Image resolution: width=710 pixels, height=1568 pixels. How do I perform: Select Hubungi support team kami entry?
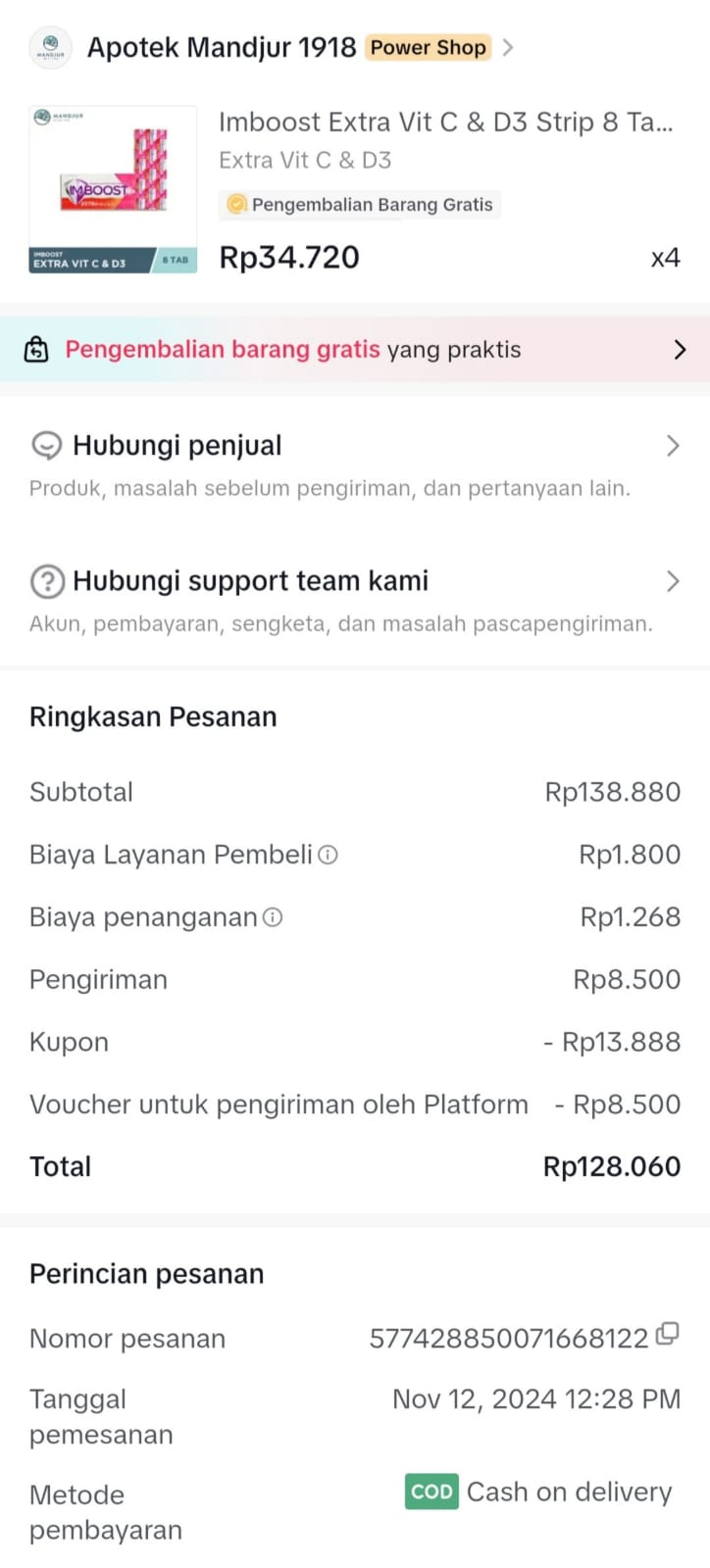click(250, 581)
